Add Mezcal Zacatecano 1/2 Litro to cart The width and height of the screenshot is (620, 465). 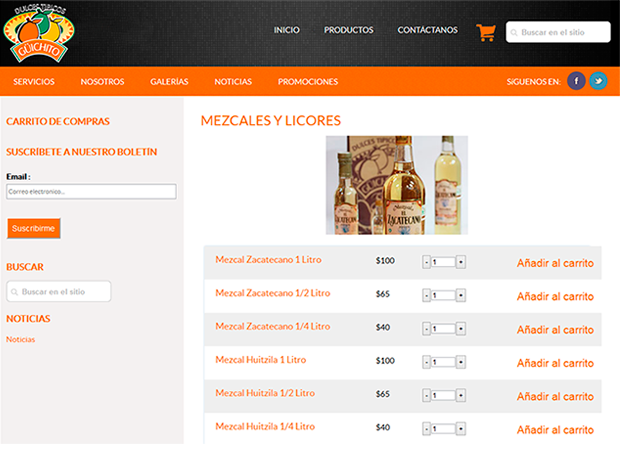pos(555,297)
